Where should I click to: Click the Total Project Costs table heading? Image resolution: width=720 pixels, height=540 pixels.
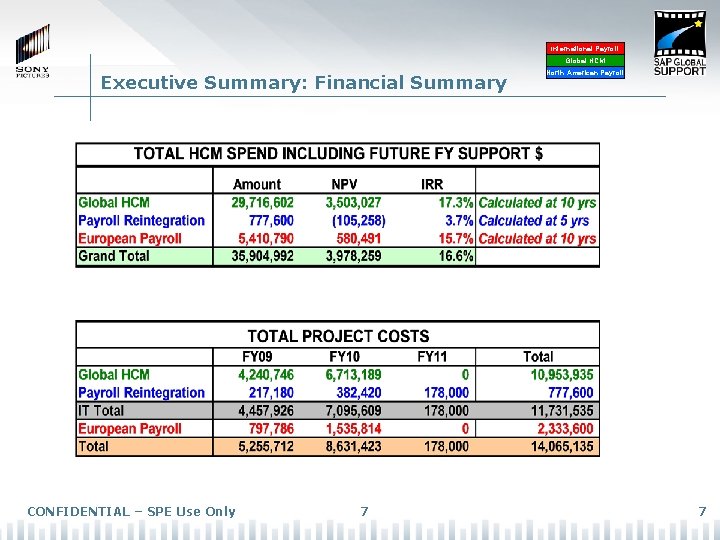coord(338,336)
